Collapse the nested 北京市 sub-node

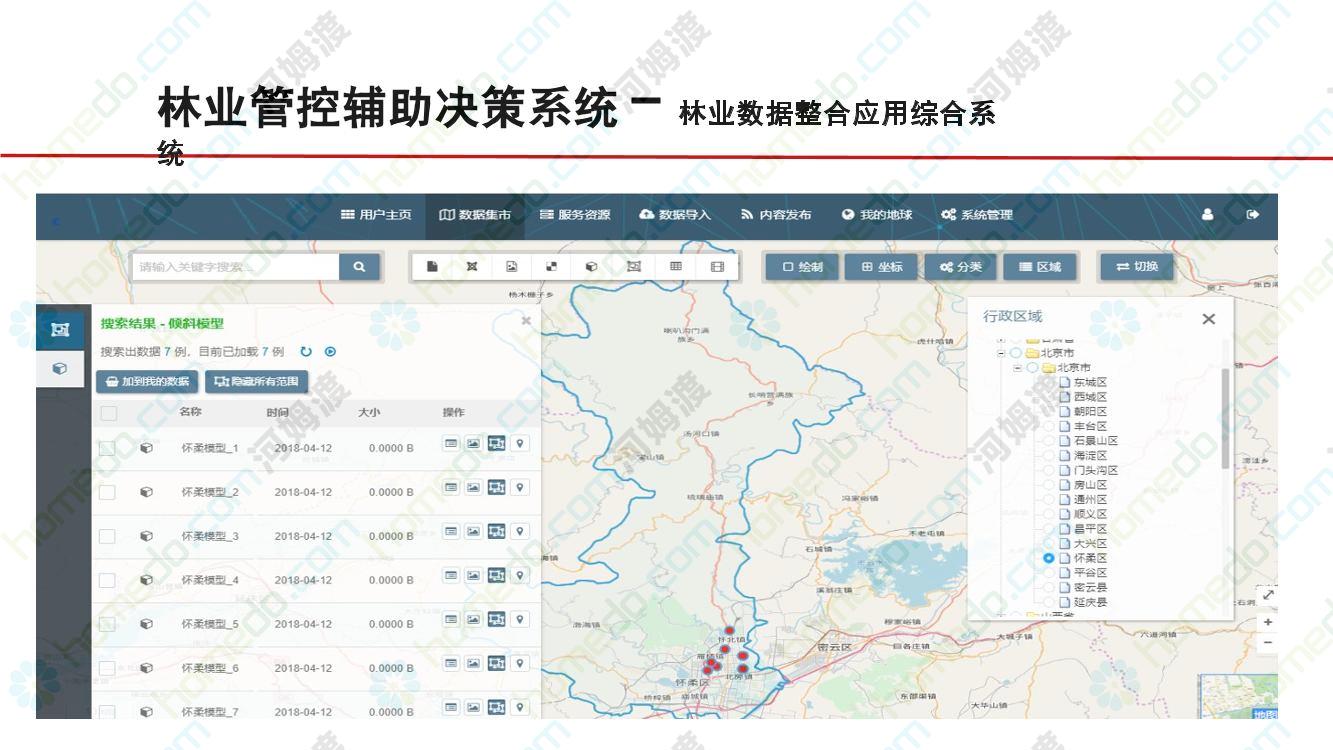click(1017, 368)
